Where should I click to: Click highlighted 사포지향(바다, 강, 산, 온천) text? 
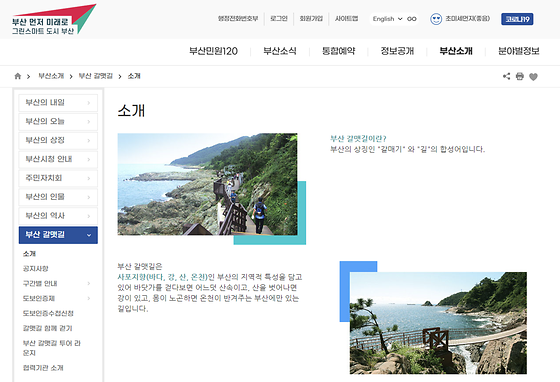point(162,277)
